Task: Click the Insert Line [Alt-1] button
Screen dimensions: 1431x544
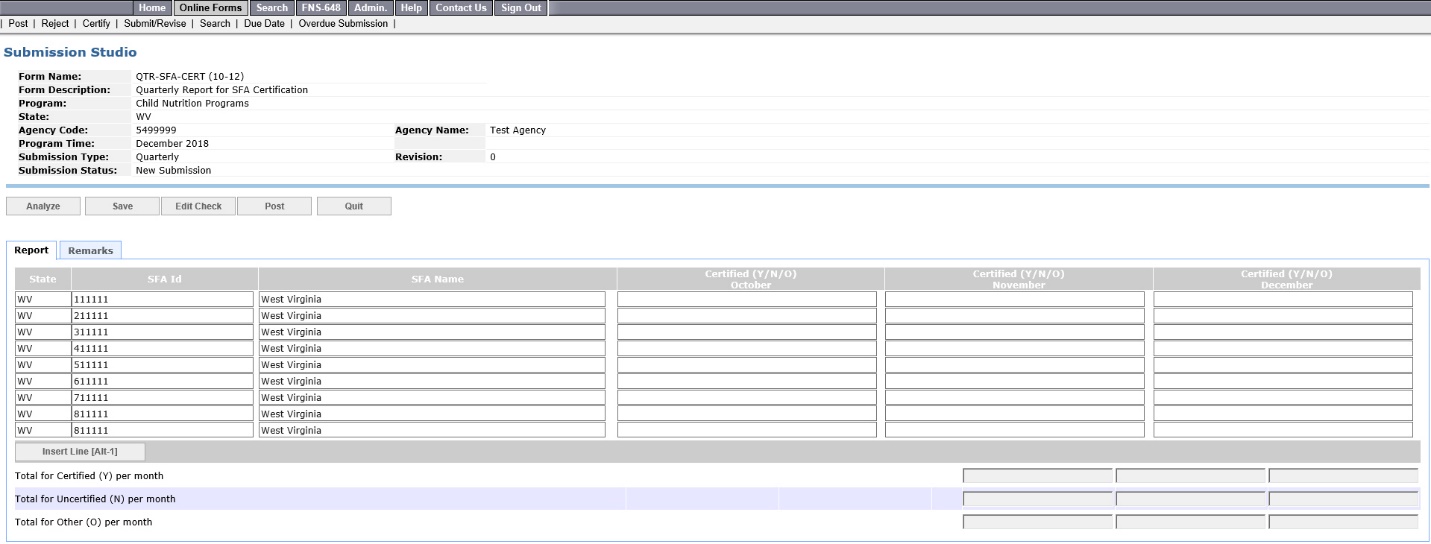Action: pos(81,452)
